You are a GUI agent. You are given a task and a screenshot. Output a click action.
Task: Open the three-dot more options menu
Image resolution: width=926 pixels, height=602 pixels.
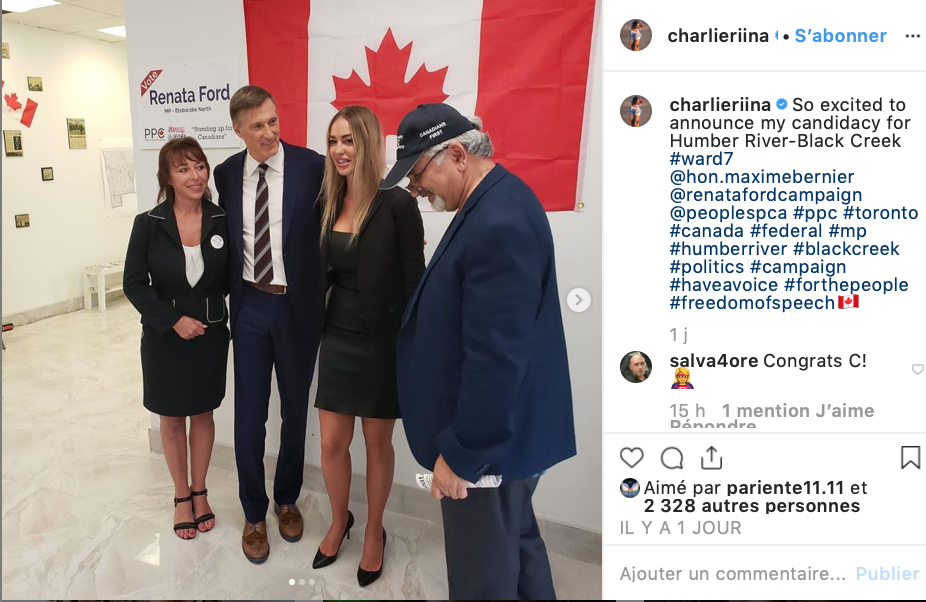pos(912,36)
